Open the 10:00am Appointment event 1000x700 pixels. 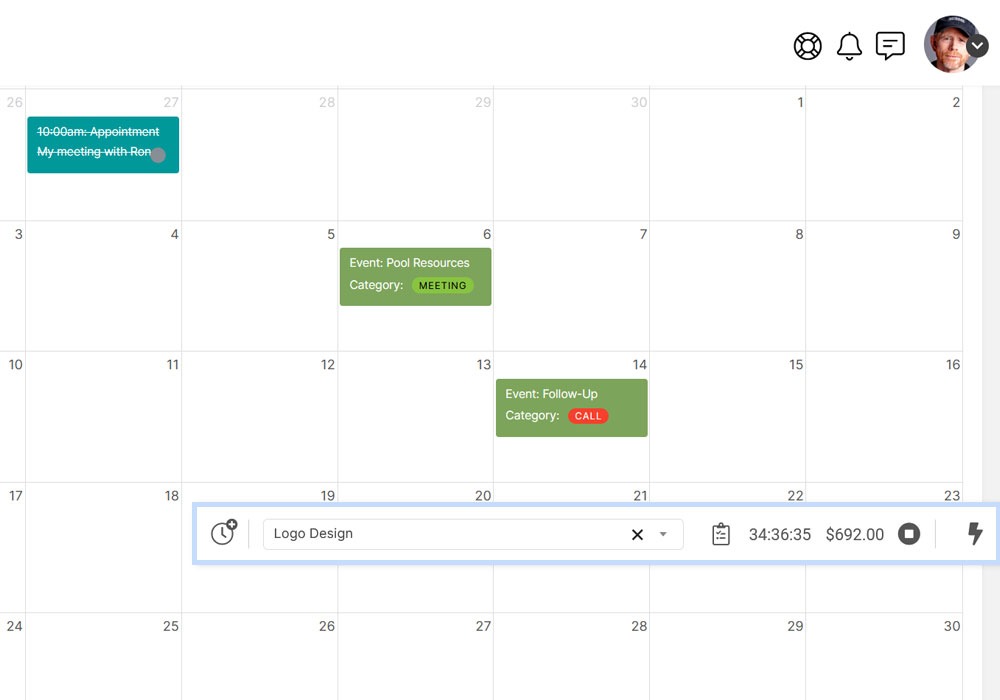(x=98, y=132)
